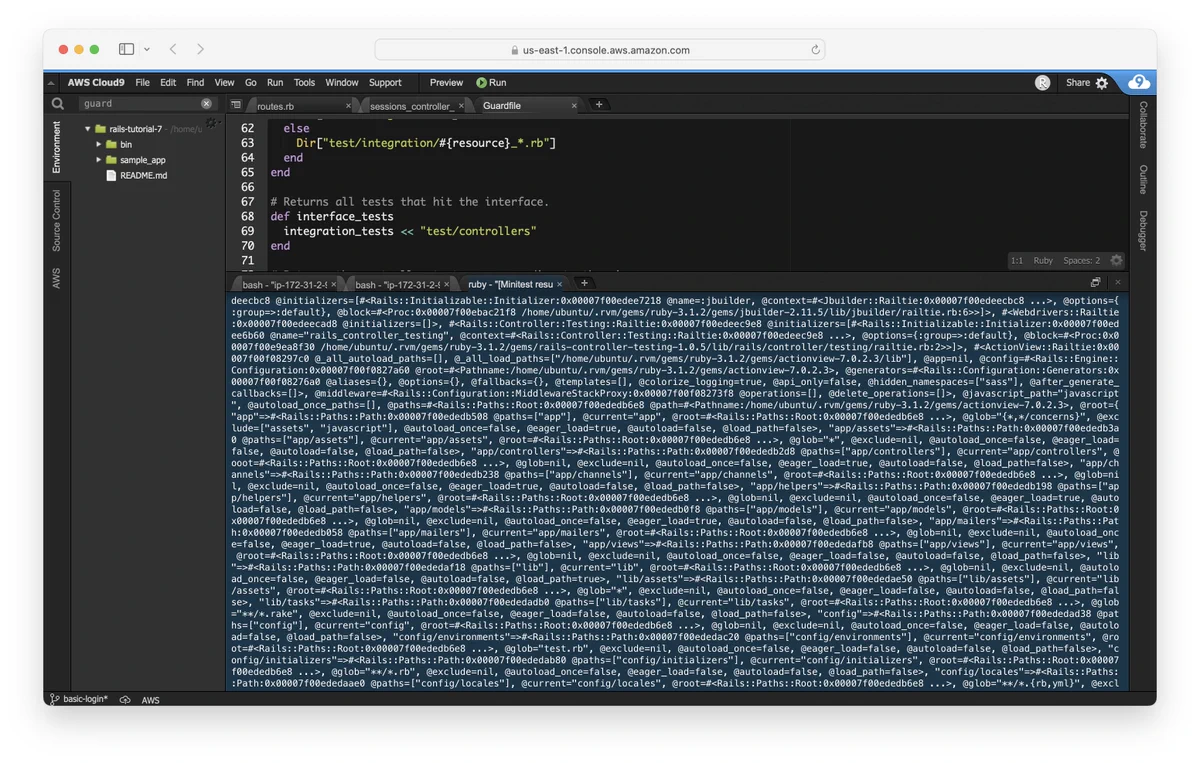This screenshot has width=1200, height=763.
Task: Clear the guard search field
Action: click(206, 103)
